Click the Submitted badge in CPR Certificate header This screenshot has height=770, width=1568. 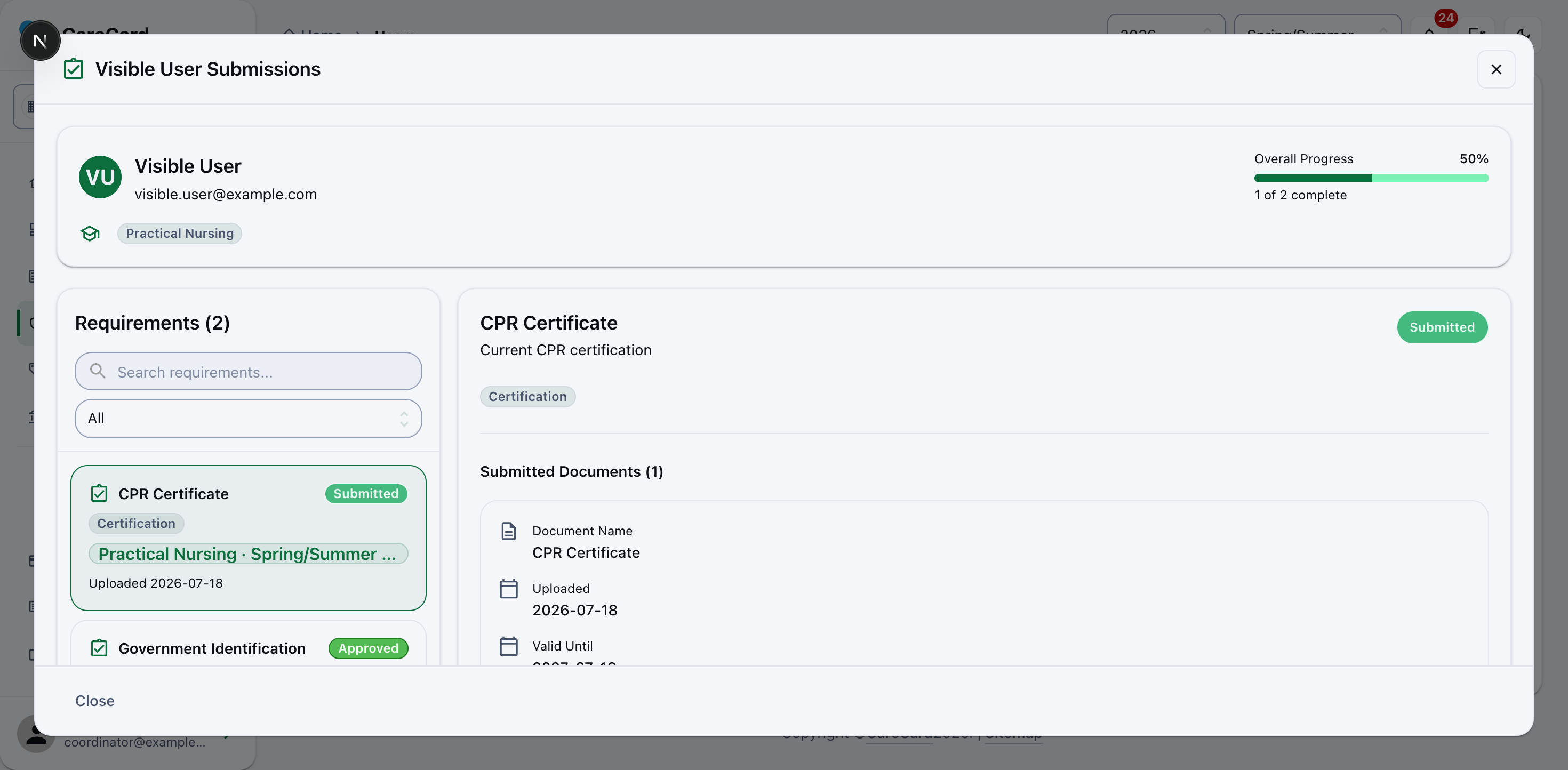pos(1442,327)
